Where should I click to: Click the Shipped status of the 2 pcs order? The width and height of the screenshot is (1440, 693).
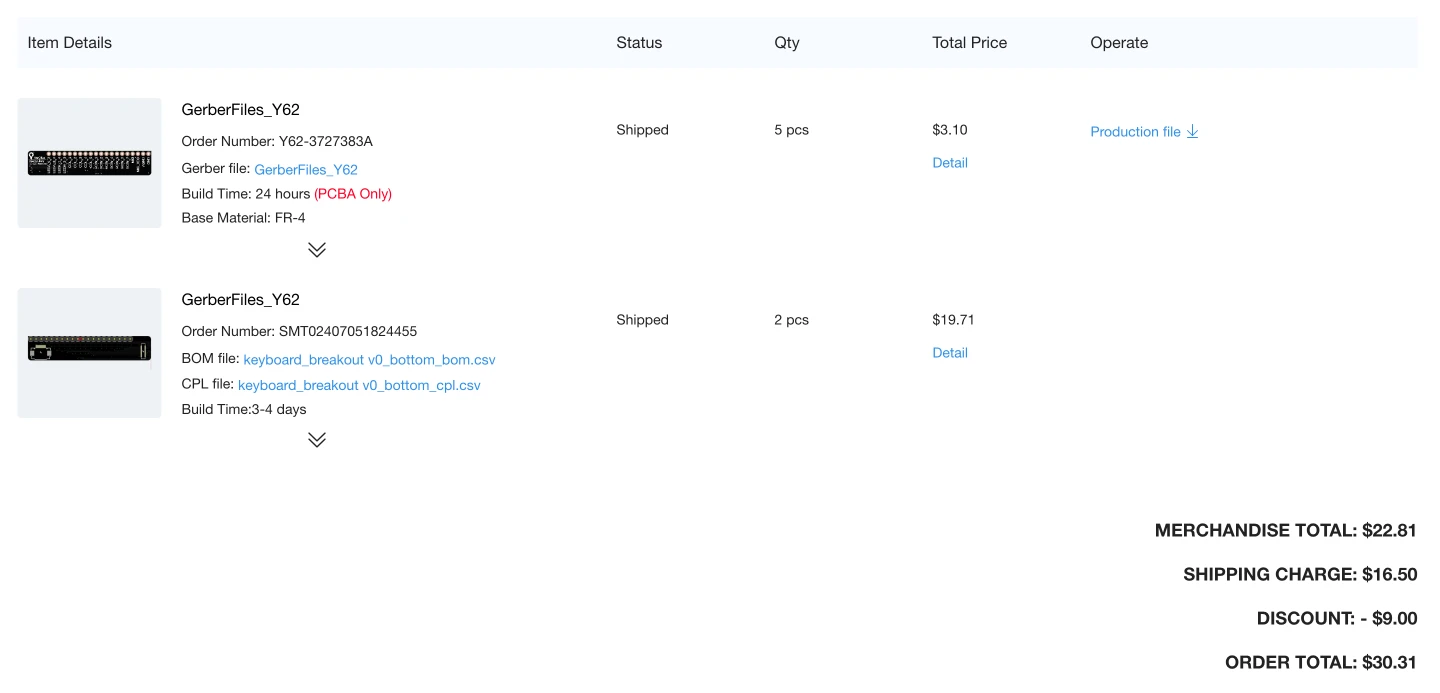642,320
